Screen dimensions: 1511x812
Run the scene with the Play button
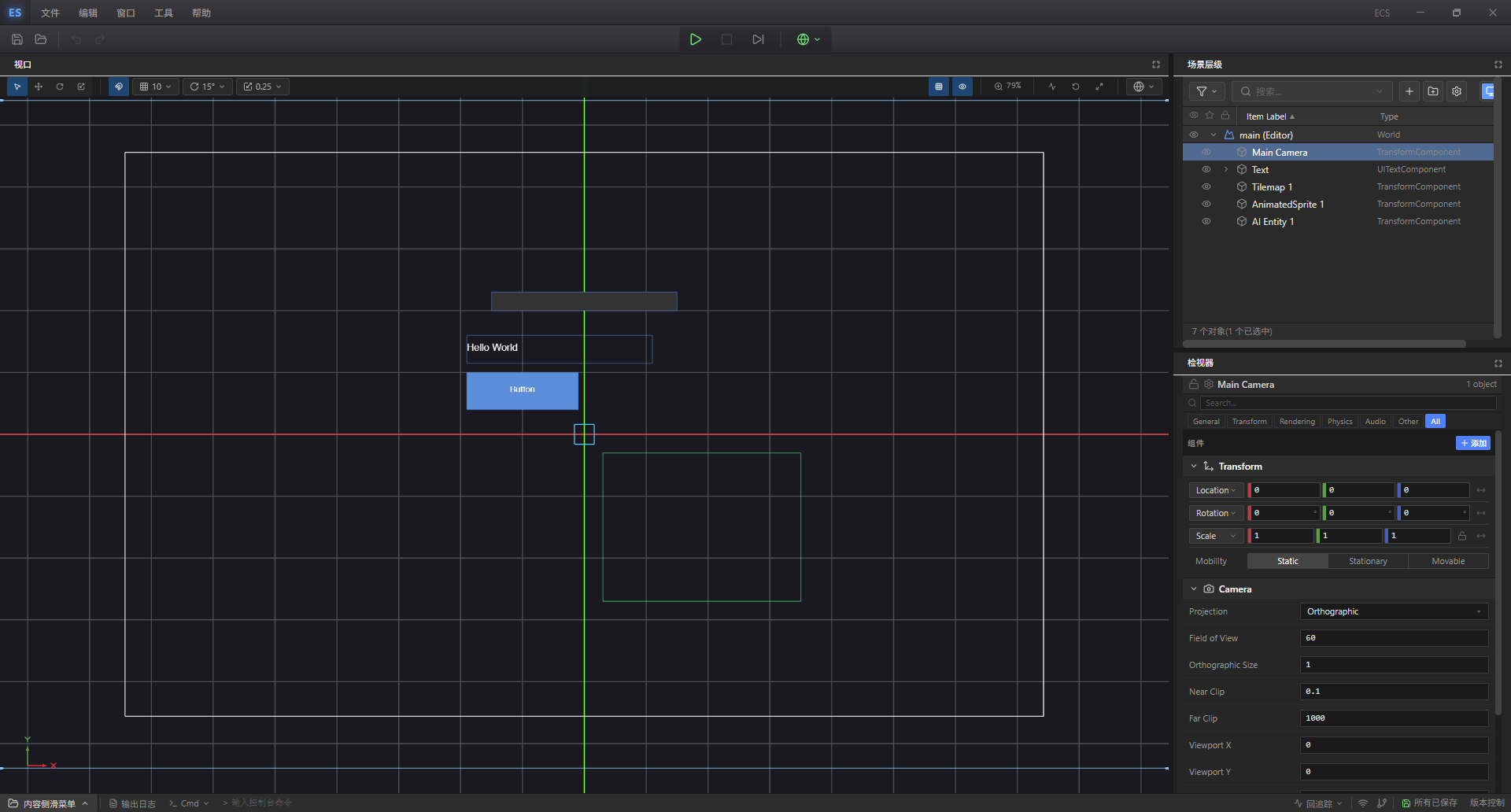tap(695, 39)
